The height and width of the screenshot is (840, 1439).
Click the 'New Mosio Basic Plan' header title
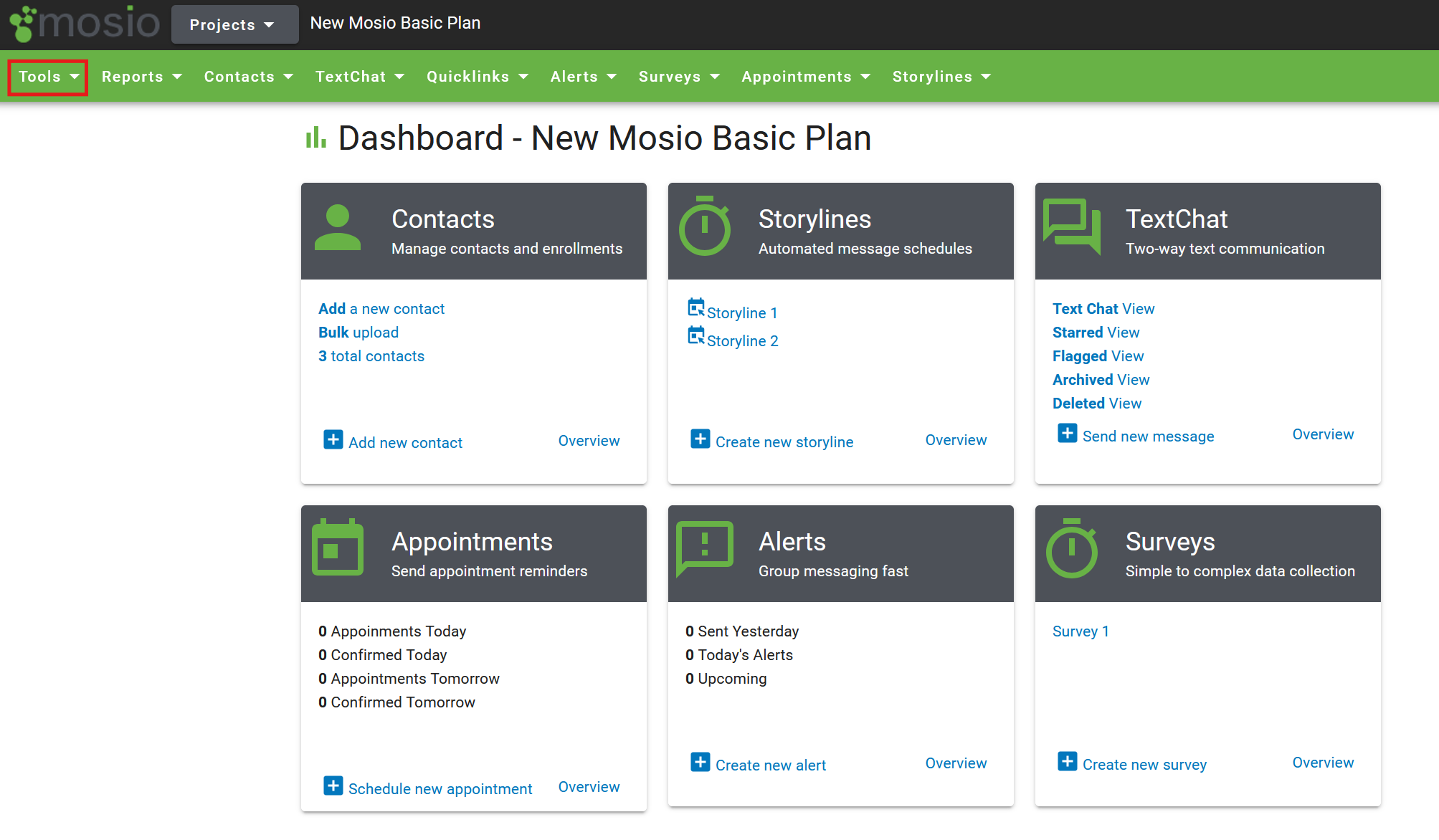(395, 23)
